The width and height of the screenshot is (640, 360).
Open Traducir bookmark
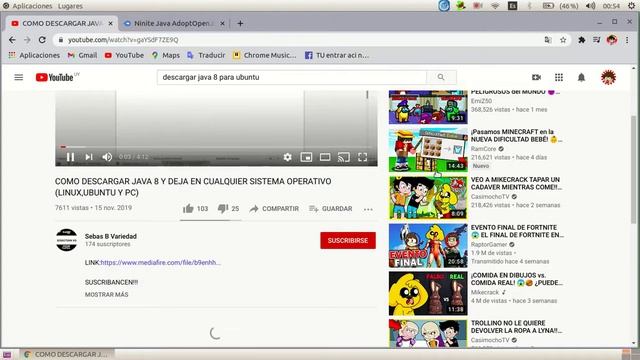tap(206, 55)
